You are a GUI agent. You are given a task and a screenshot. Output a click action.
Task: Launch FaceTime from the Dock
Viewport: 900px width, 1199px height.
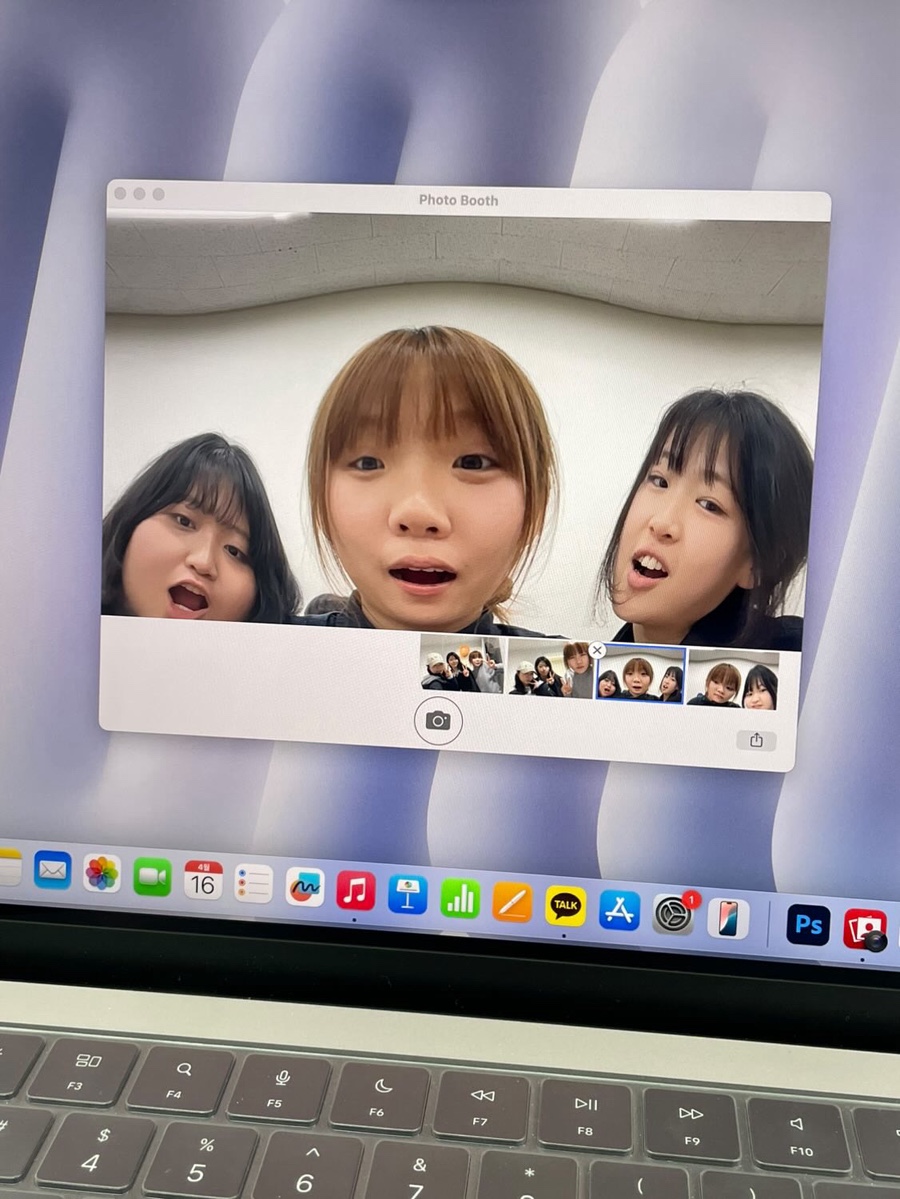(152, 877)
